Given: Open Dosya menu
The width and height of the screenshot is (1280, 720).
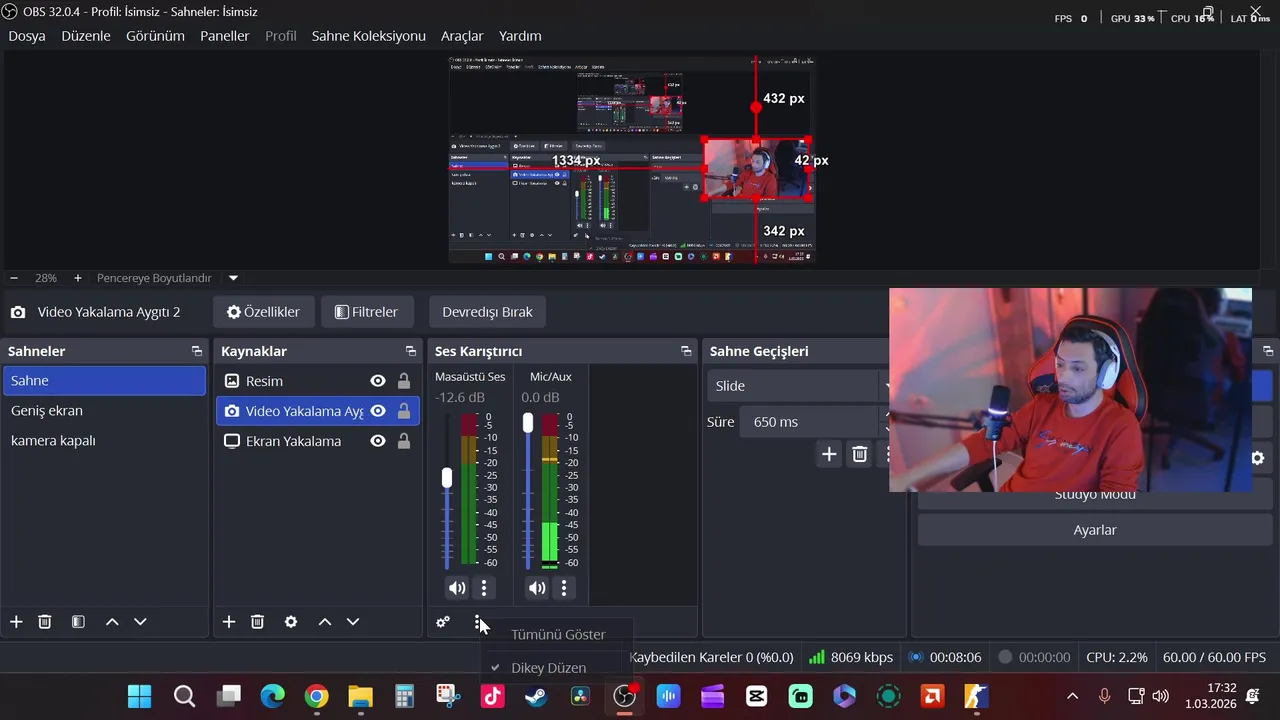Looking at the screenshot, I should 27,36.
